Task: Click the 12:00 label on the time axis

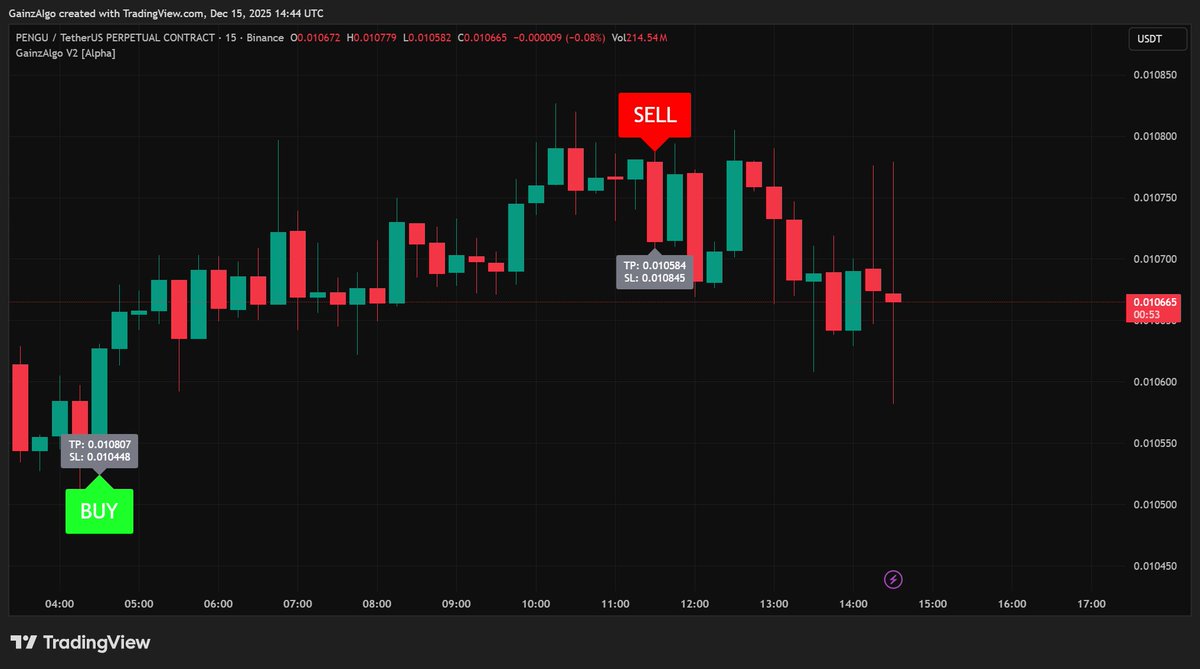Action: pos(694,603)
